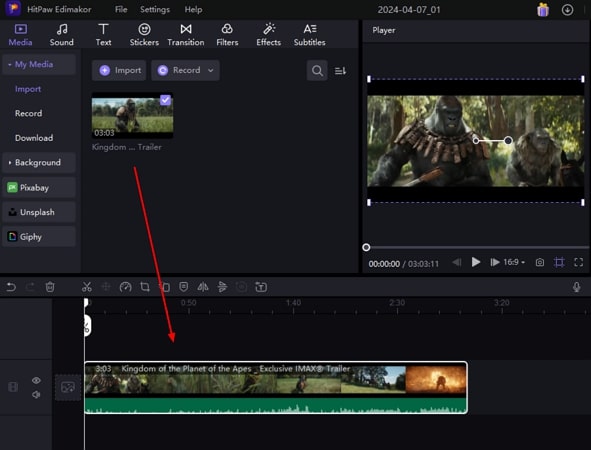Select the Kingdom of the Planet clip
This screenshot has height=450, width=591.
click(x=276, y=387)
